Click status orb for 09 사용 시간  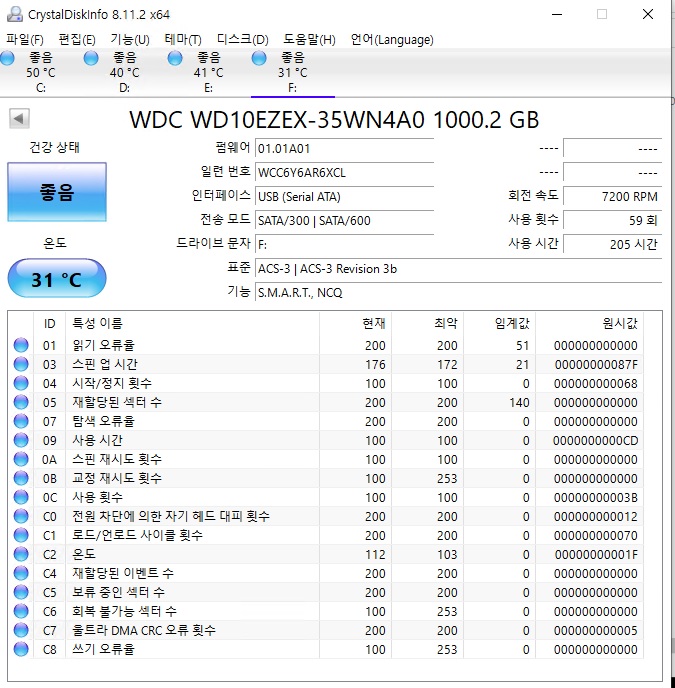pos(21,441)
